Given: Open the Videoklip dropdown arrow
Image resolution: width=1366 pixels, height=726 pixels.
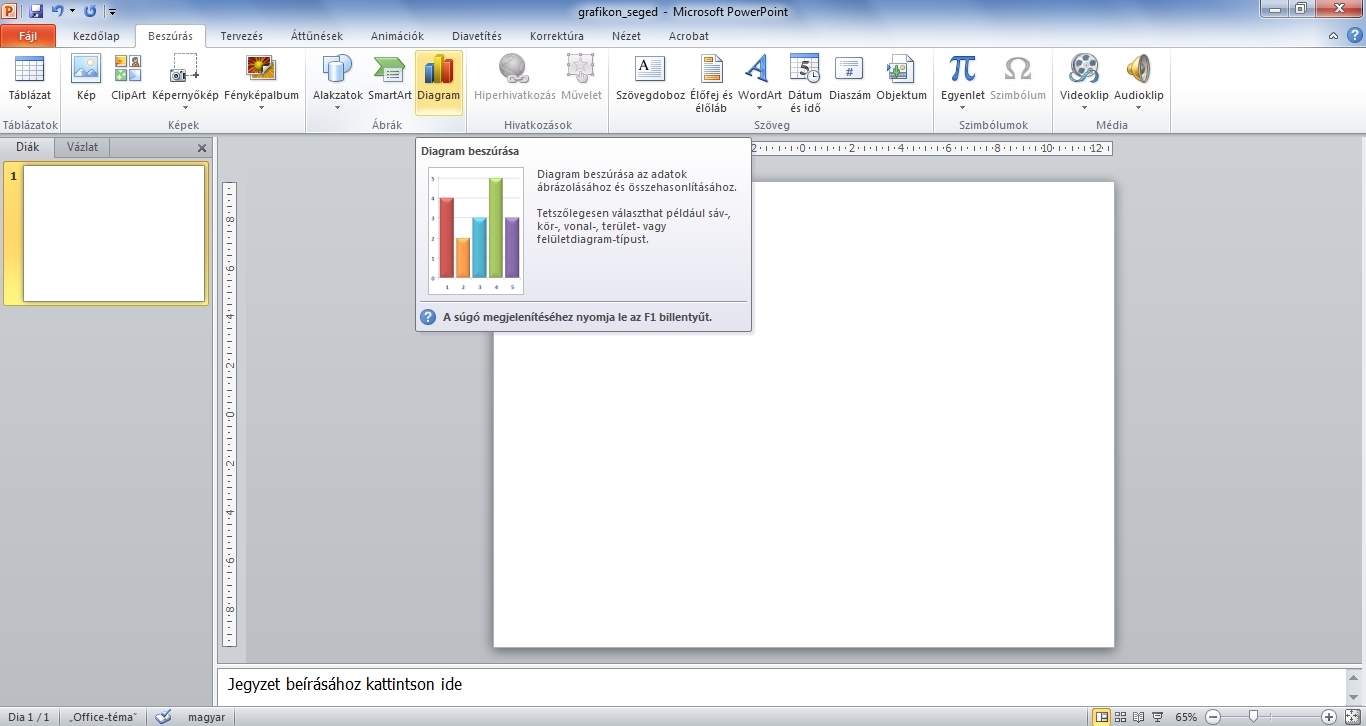Looking at the screenshot, I should [x=1083, y=105].
